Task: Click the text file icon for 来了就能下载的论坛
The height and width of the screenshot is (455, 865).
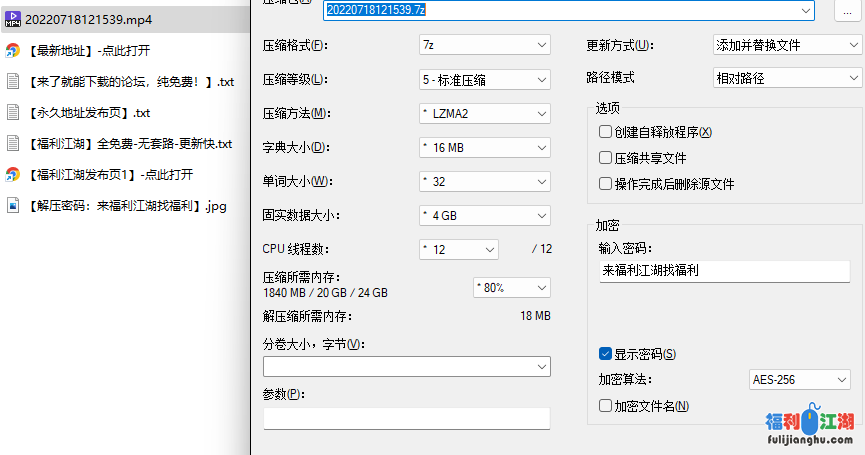Action: click(x=13, y=82)
